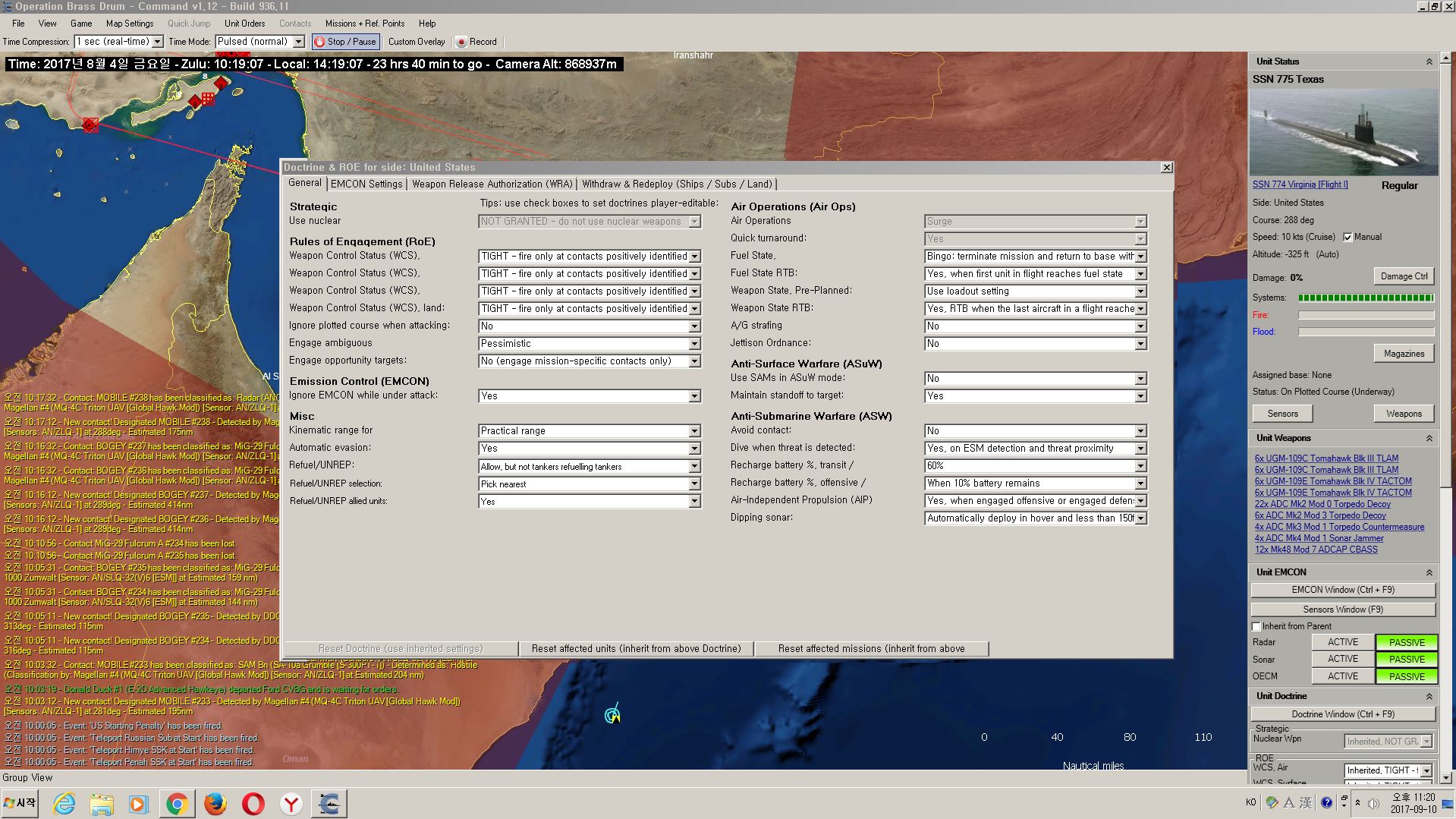Enable Inherit from Parent EMCON checkbox
This screenshot has height=819, width=1456.
click(x=1256, y=626)
